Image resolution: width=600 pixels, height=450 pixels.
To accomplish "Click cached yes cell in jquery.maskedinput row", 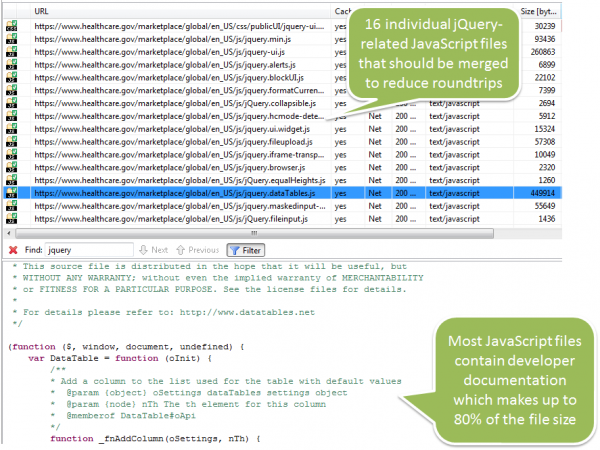I will coord(340,206).
